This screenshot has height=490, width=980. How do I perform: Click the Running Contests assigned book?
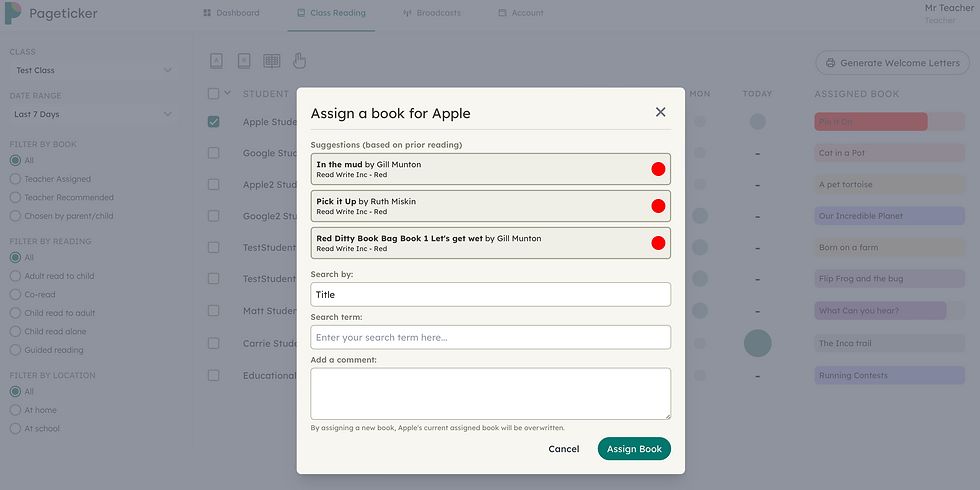[889, 376]
